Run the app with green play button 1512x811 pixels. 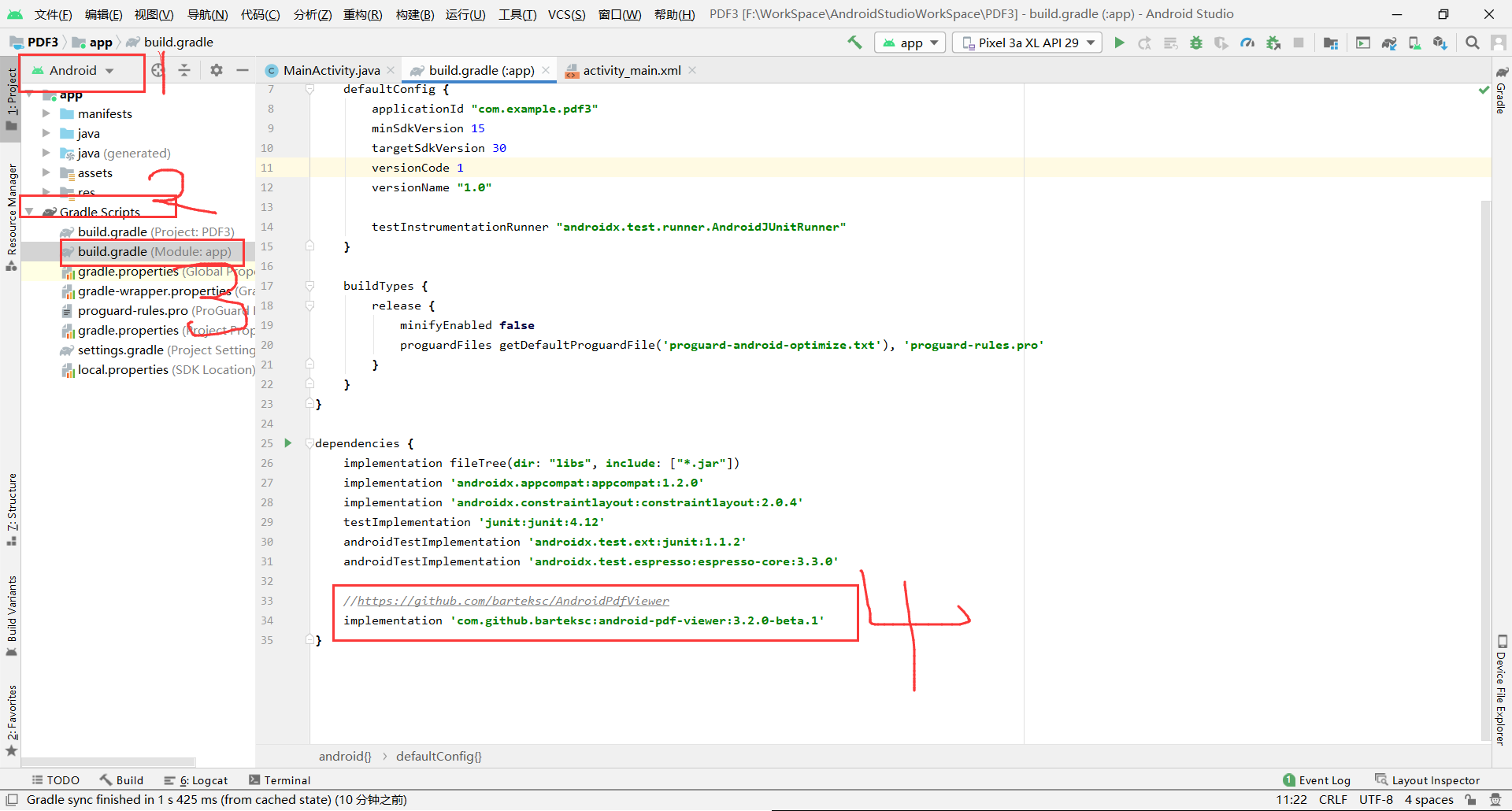pos(1119,43)
